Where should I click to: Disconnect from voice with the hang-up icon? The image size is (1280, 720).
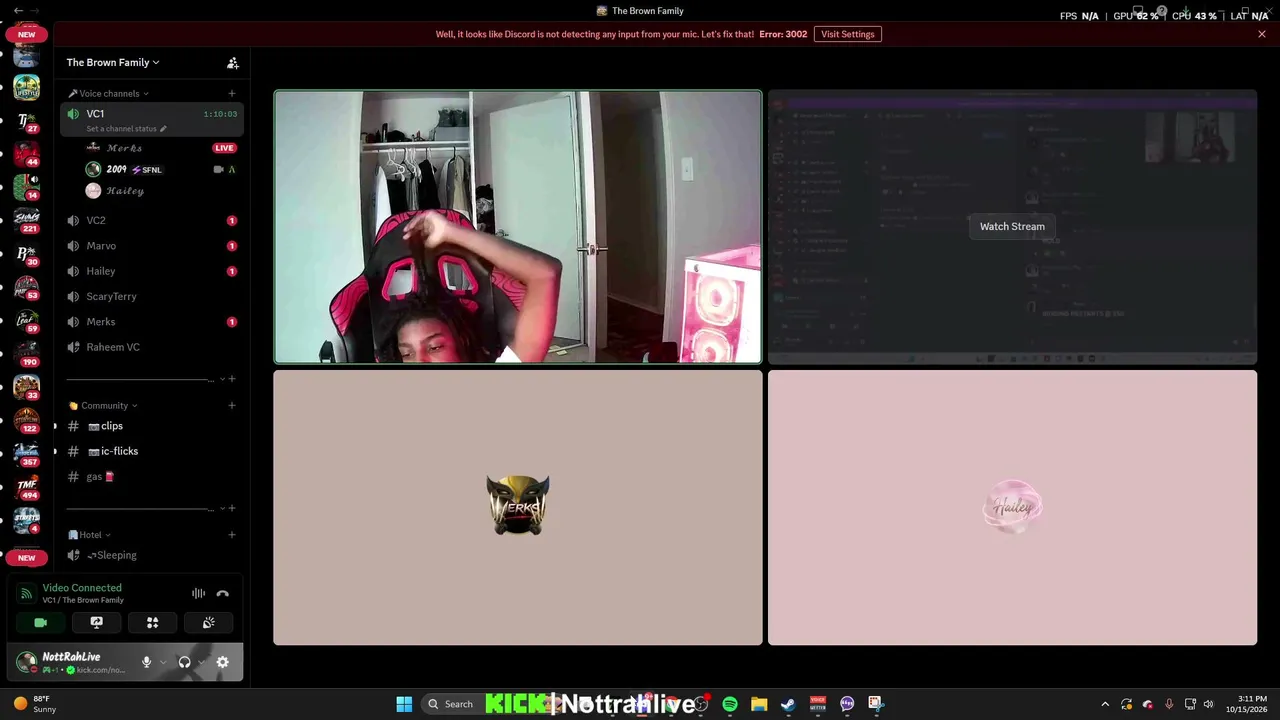click(x=223, y=593)
